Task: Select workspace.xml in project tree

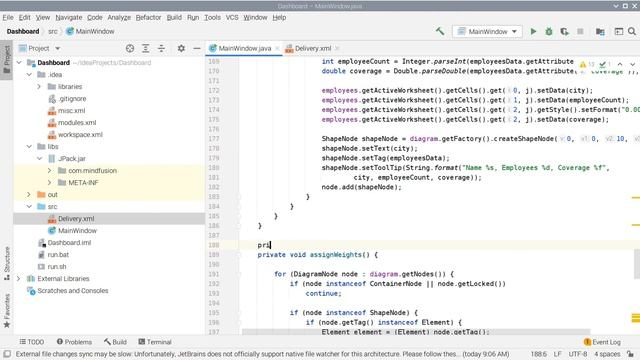Action: 80,135
